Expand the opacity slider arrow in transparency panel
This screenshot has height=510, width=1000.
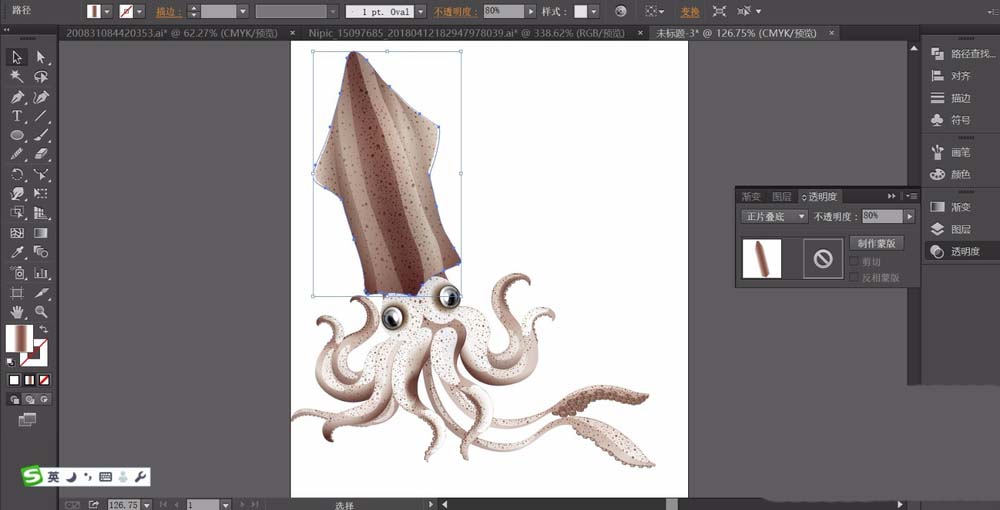[x=909, y=216]
